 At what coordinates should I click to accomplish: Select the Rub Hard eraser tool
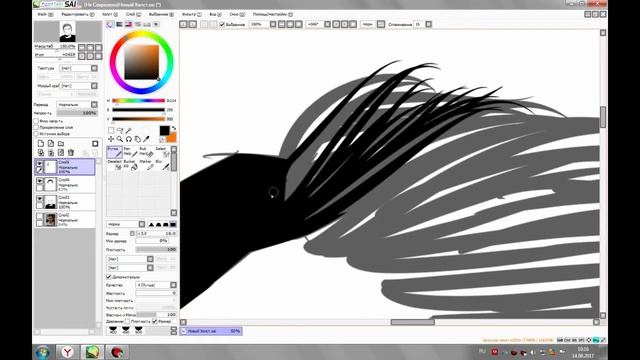pyautogui.click(x=146, y=152)
